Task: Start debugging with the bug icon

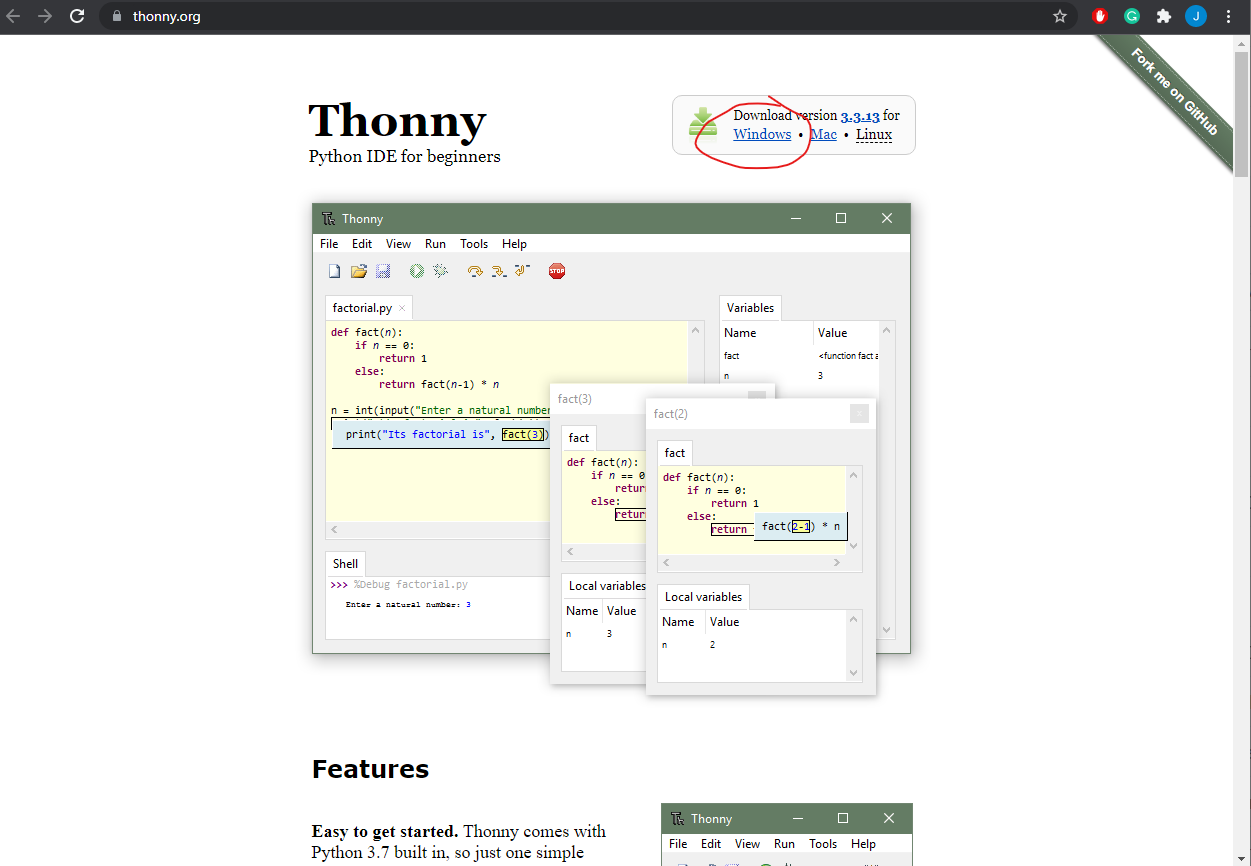Action: 440,271
